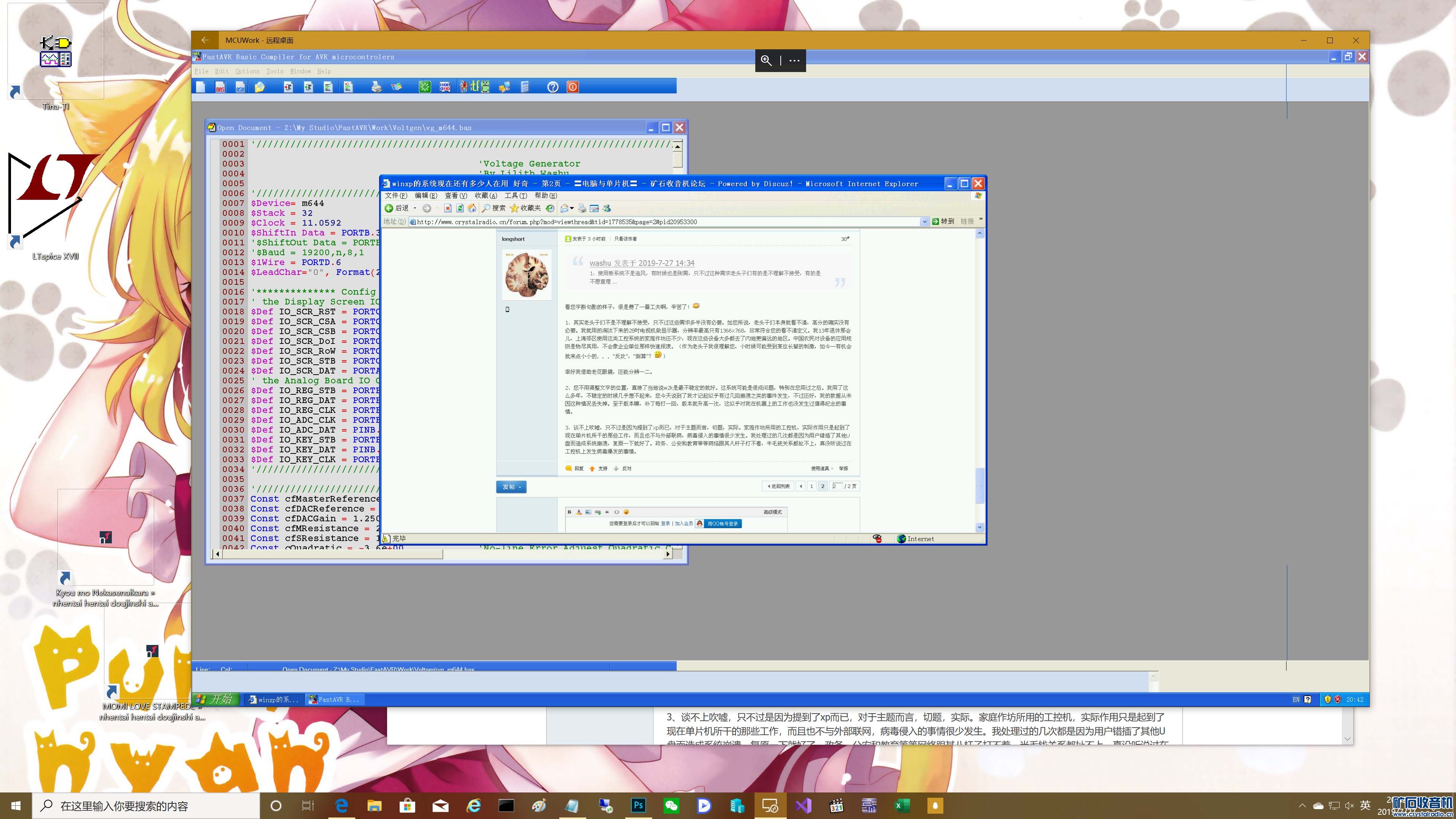Click the code editor horizontal scrollbar thumb
The image size is (1456, 819).
[333, 554]
